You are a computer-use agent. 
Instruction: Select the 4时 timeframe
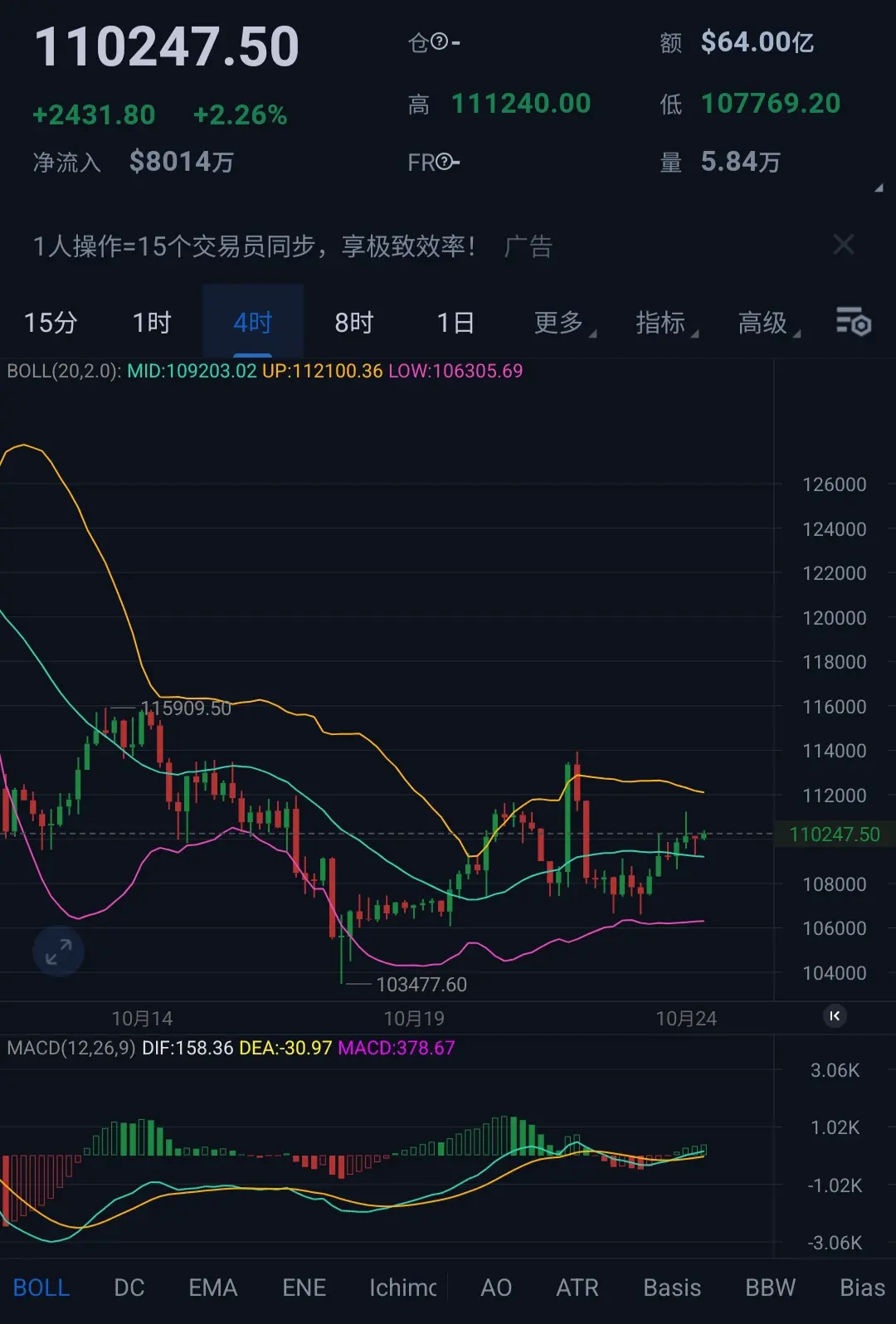[x=253, y=322]
